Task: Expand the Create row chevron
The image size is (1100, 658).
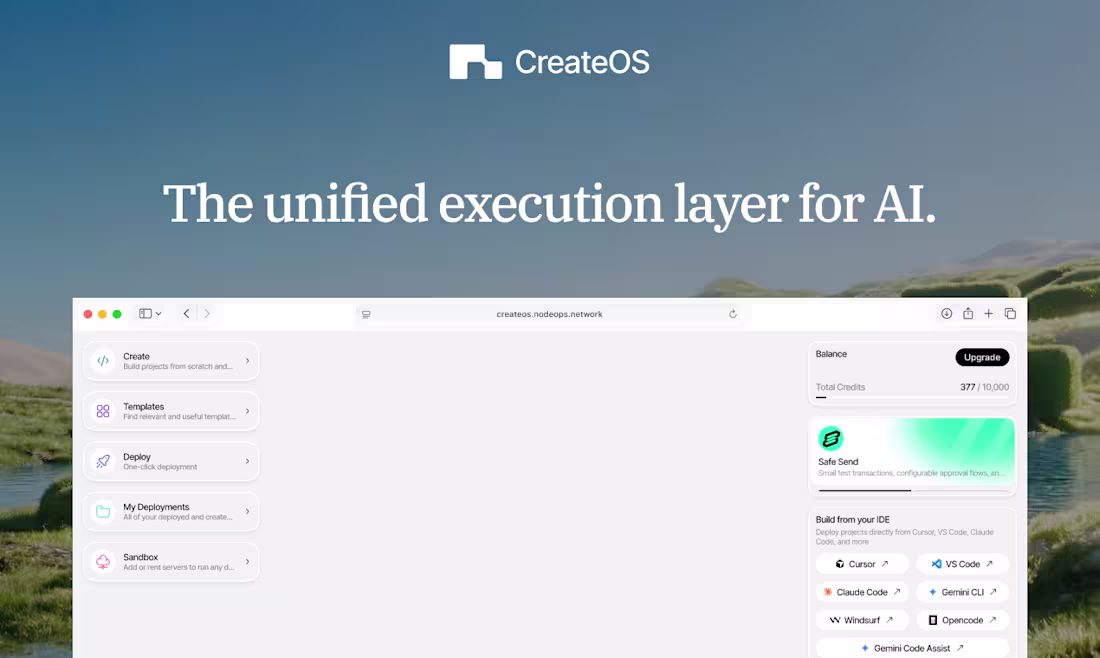Action: 247,361
